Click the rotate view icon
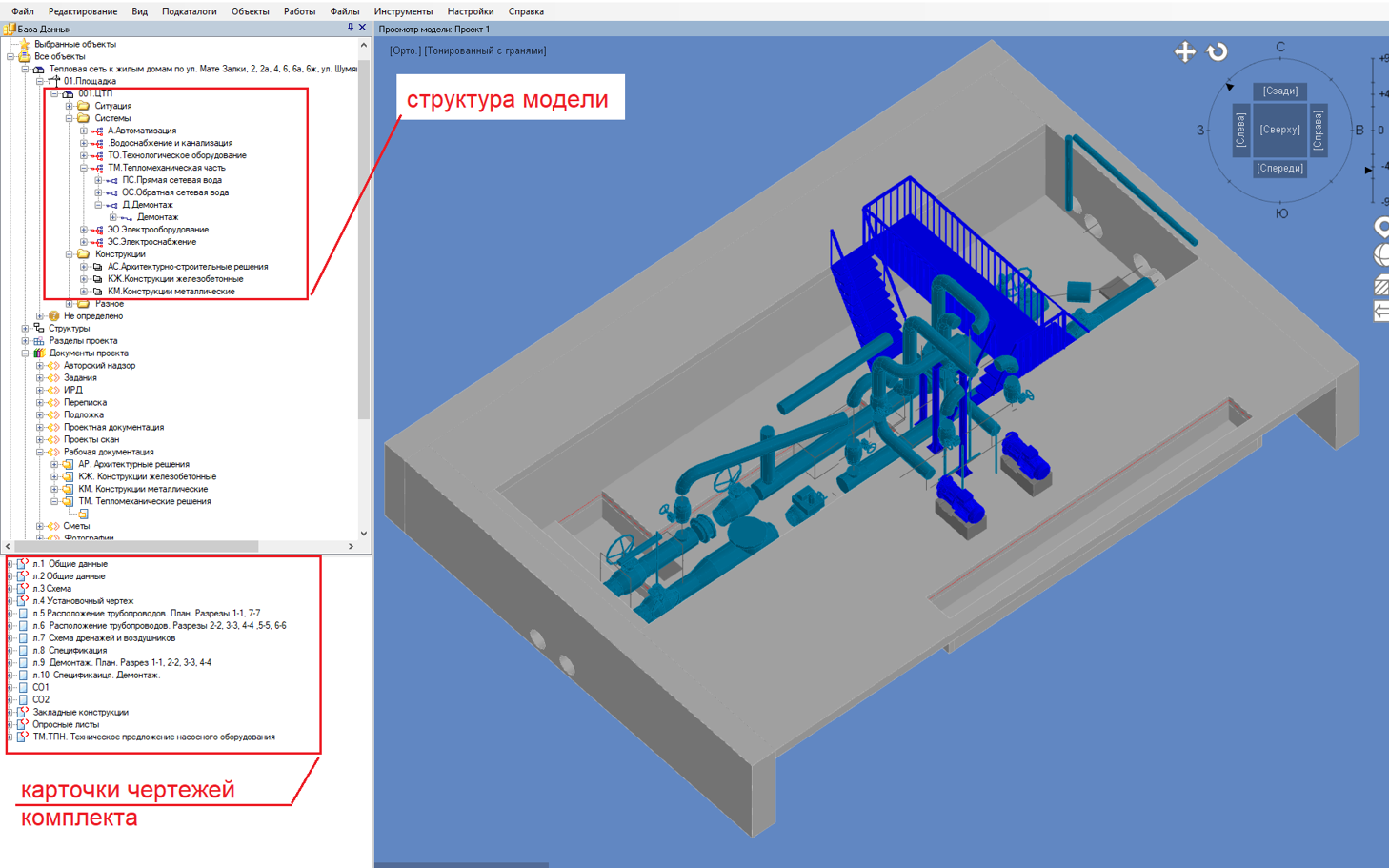The image size is (1389, 868). [1218, 52]
